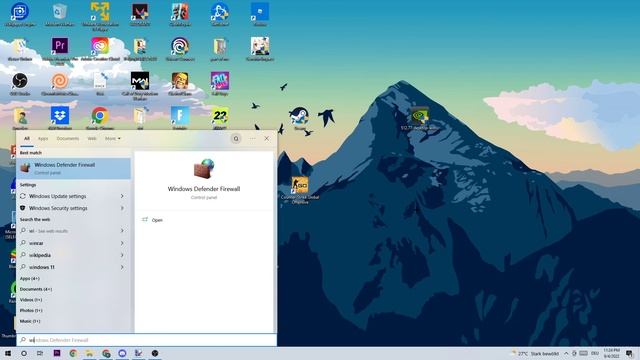Launch Clash of Clans desktop icon
Viewport: 640px width, 360px height.
180,82
